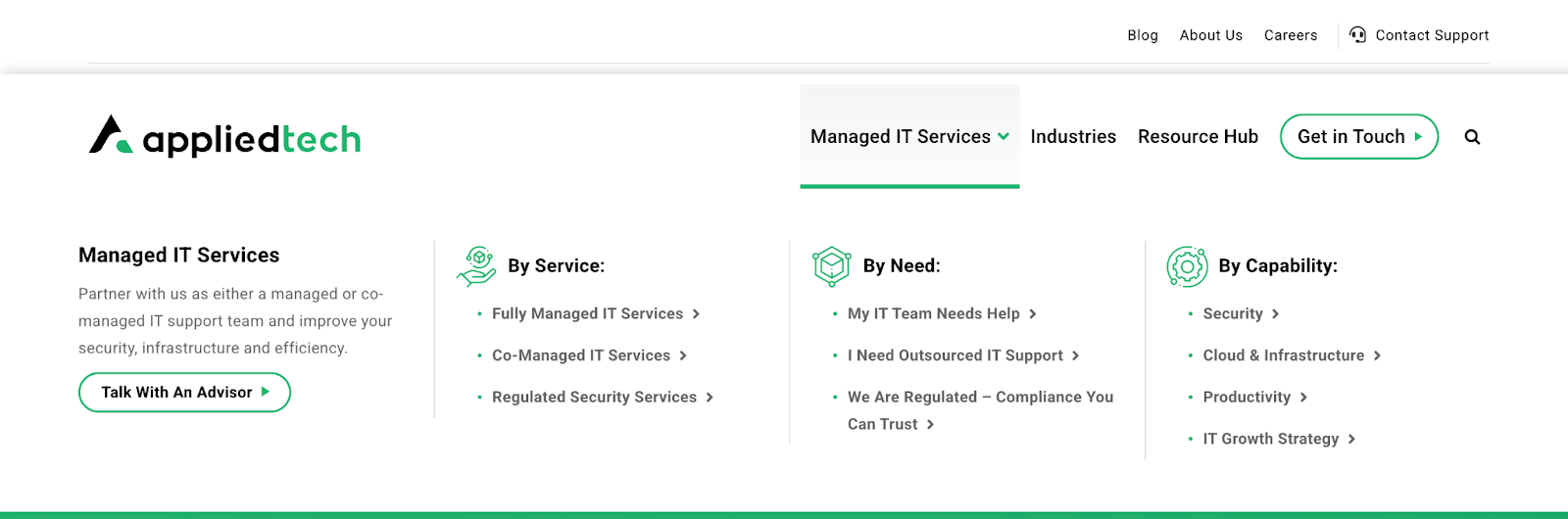Screen dimensions: 1568x519
Task: Open the Managed IT Services menu
Action: 909,136
